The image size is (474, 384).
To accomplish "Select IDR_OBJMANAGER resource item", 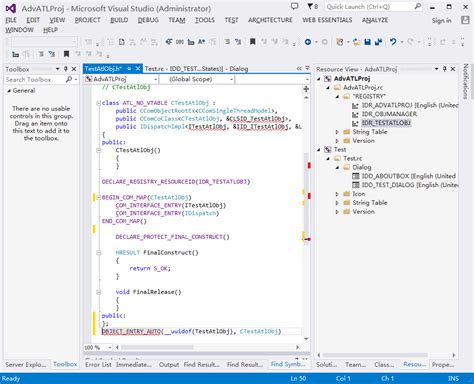I will (x=389, y=114).
